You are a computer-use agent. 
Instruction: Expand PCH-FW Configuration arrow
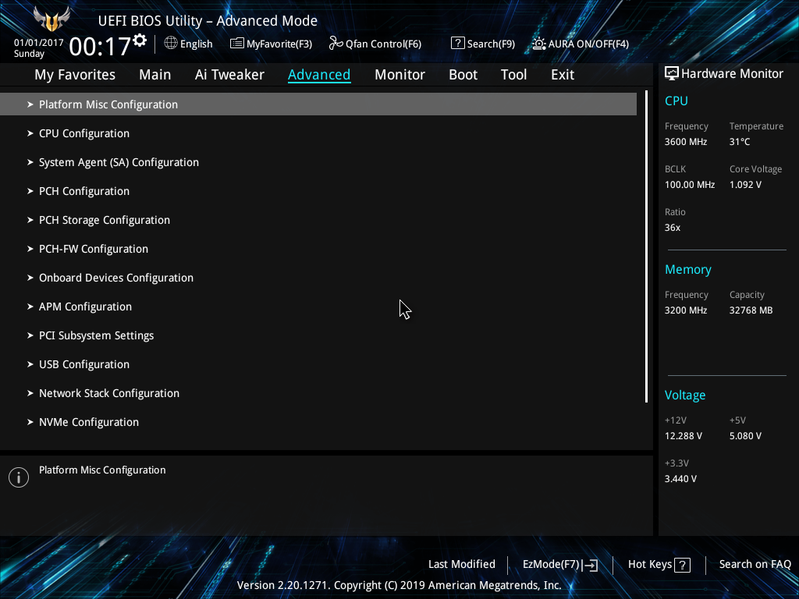[30, 249]
